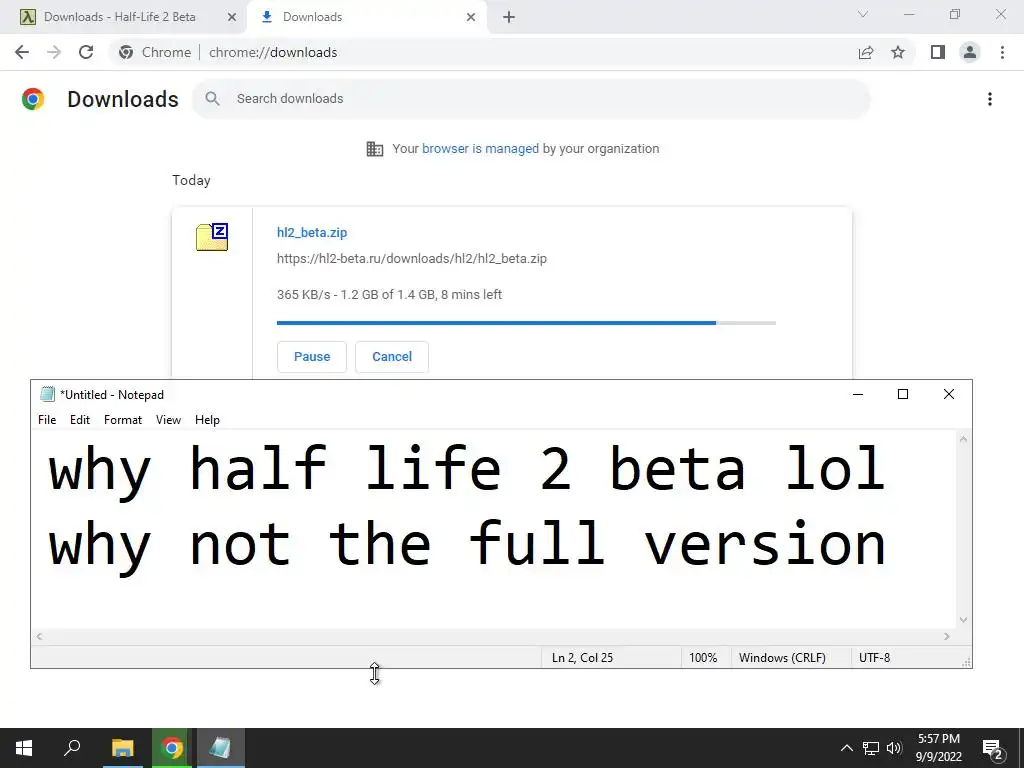Bookmark this tab with the star icon
This screenshot has width=1024, height=768.
pyautogui.click(x=898, y=52)
